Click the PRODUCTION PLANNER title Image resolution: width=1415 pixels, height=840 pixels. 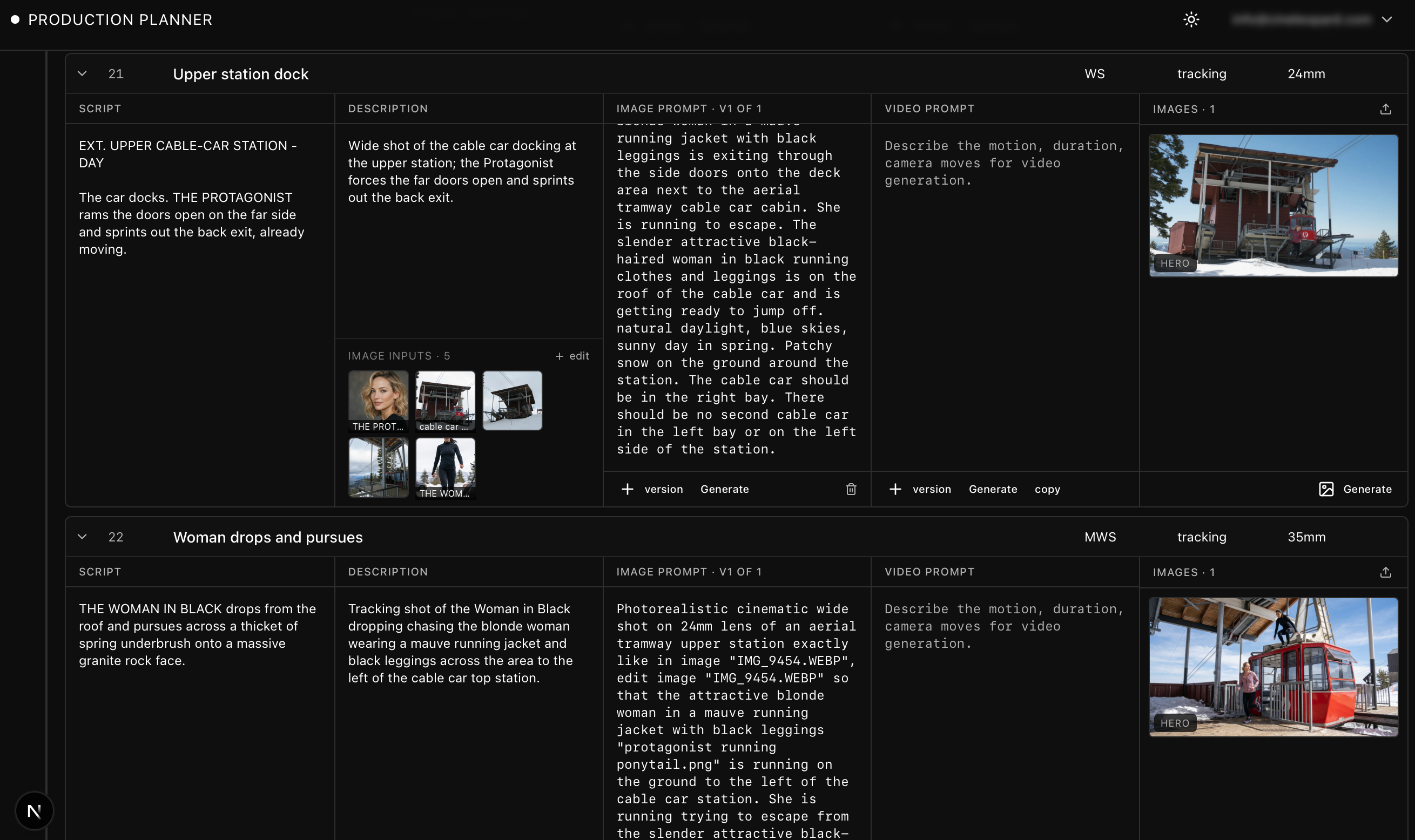pyautogui.click(x=120, y=20)
